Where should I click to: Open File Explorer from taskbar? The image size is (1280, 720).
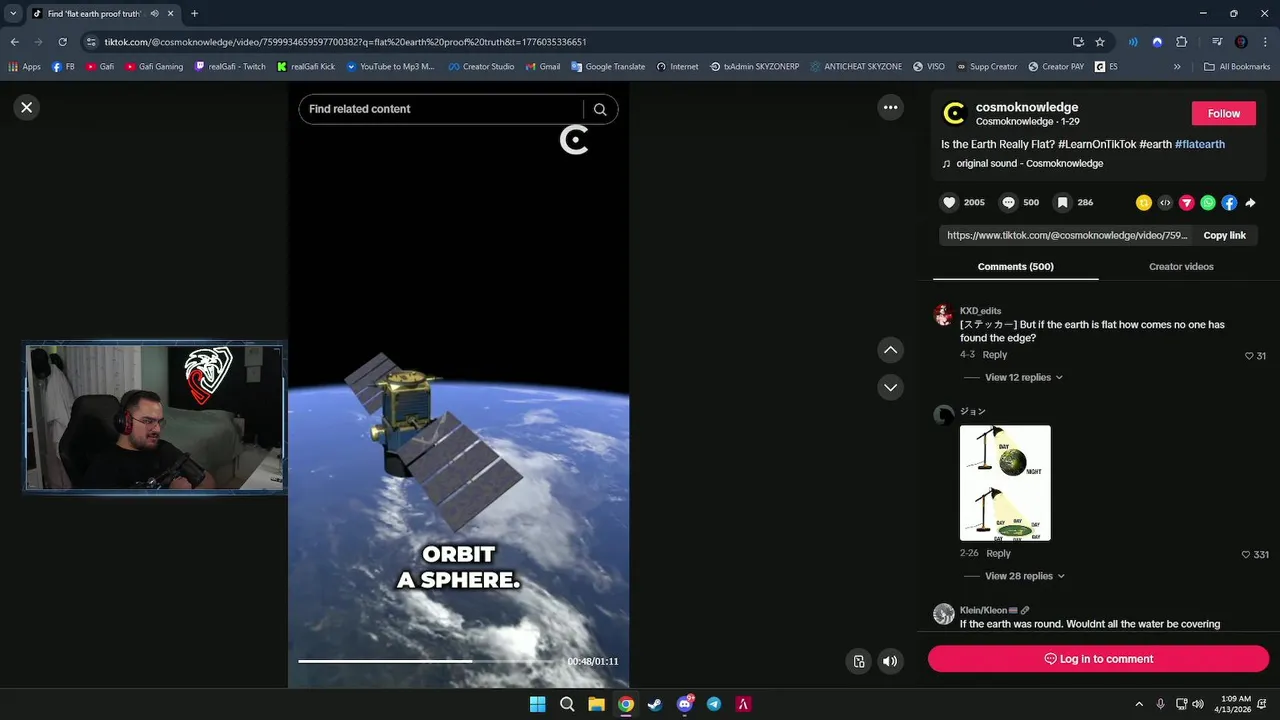pyautogui.click(x=596, y=704)
